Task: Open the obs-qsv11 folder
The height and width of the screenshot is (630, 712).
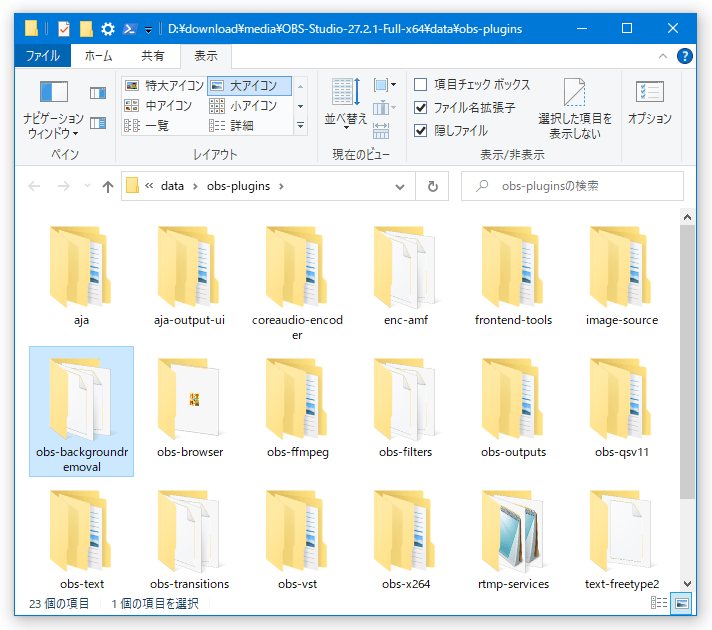Action: click(x=622, y=408)
